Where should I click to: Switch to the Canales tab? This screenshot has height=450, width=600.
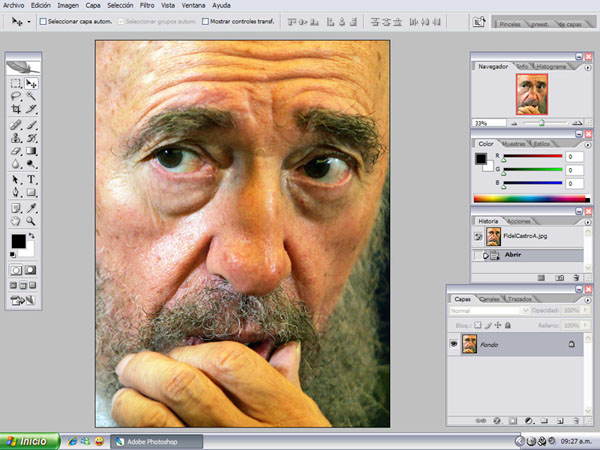tap(489, 298)
